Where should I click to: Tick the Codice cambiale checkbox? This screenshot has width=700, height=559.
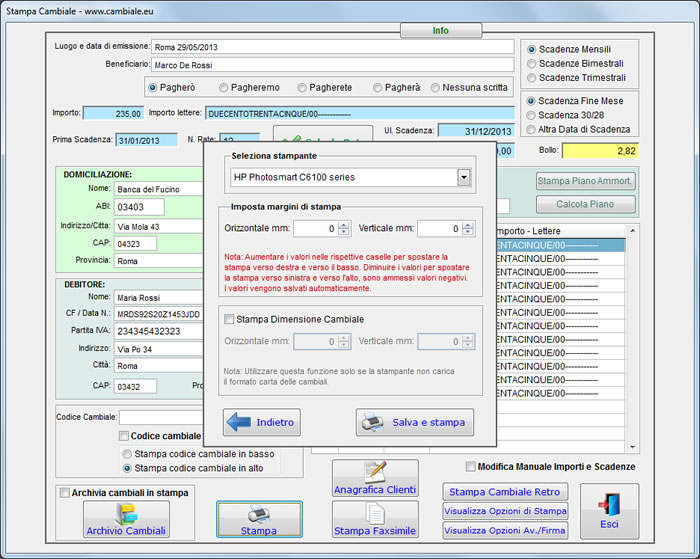coord(124,436)
